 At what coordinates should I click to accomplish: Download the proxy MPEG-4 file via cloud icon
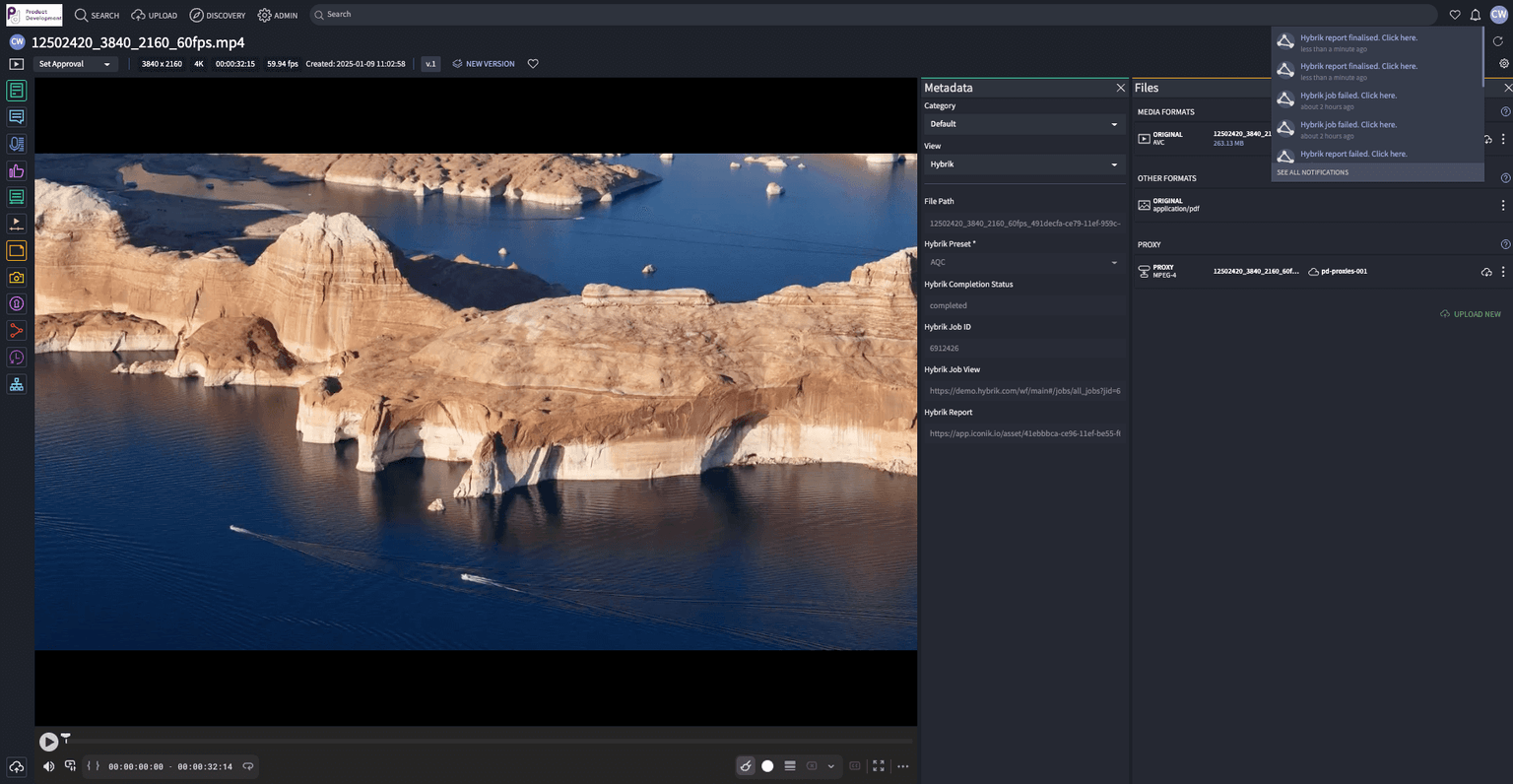[1486, 272]
